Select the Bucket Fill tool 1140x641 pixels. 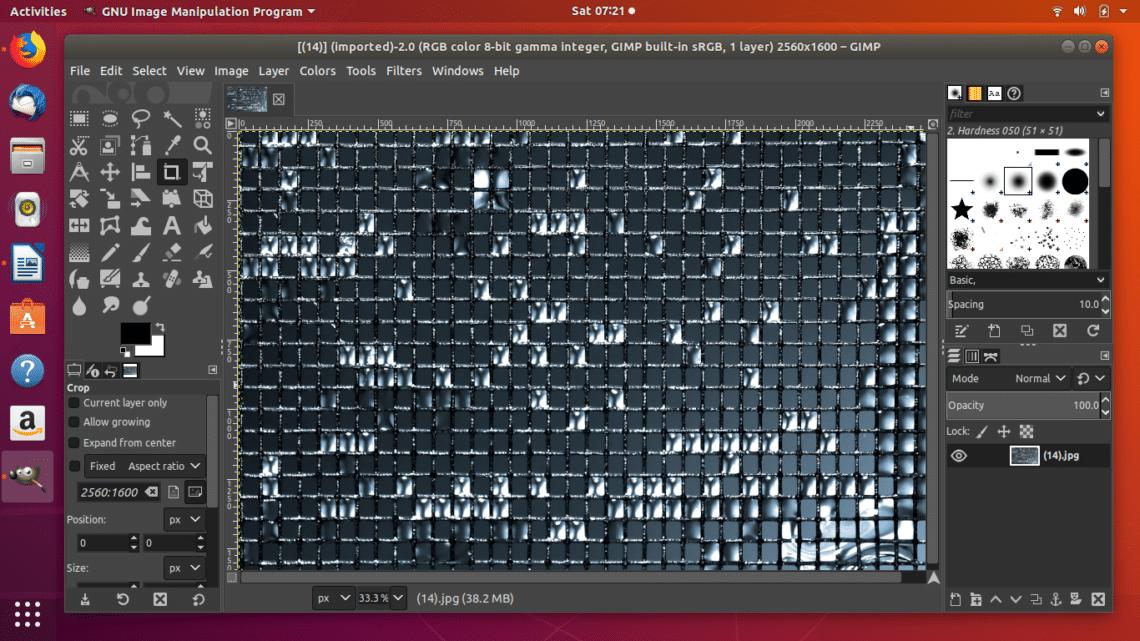pyautogui.click(x=203, y=225)
